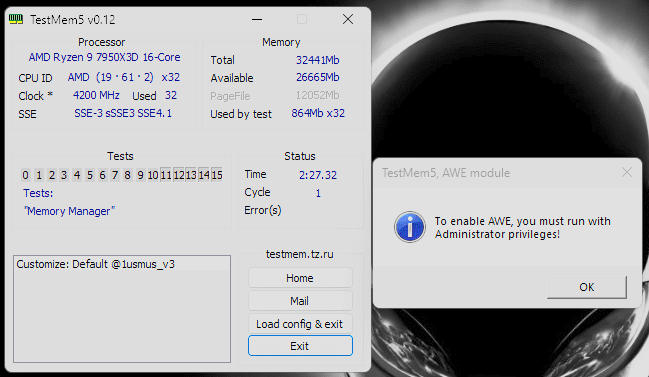Viewport: 649px width, 377px height.
Task: Click the AWE Administrator privileges message text
Action: pos(522,228)
